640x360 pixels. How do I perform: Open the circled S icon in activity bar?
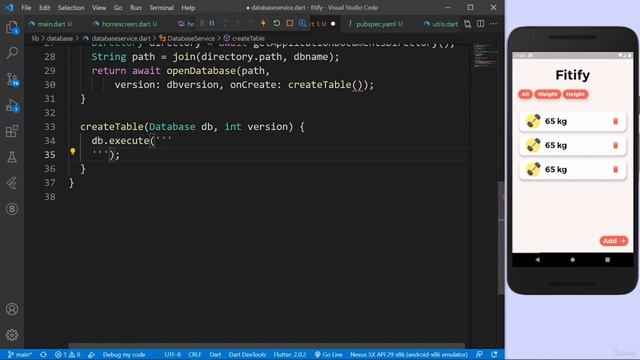pos(12,209)
